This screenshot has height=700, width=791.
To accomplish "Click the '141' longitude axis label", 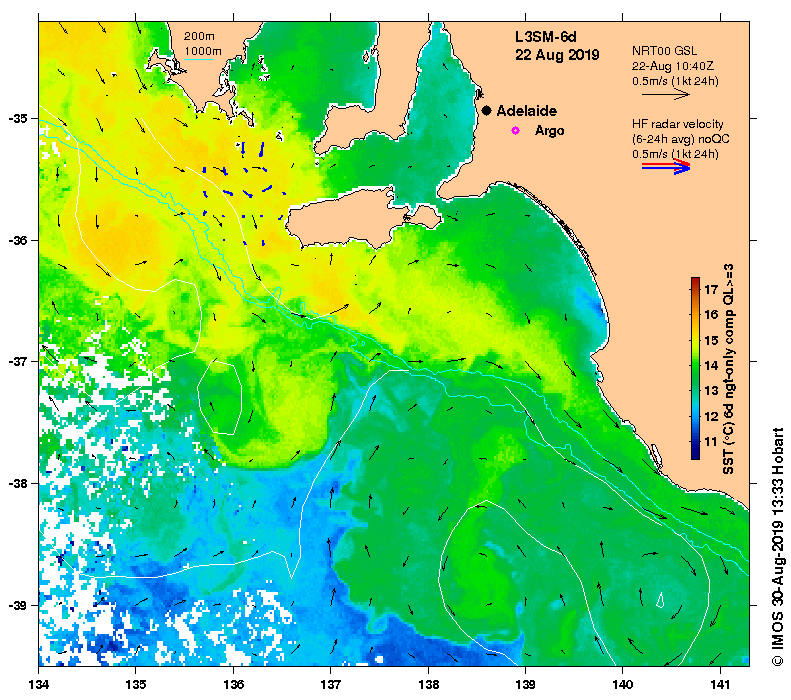I will 720,684.
